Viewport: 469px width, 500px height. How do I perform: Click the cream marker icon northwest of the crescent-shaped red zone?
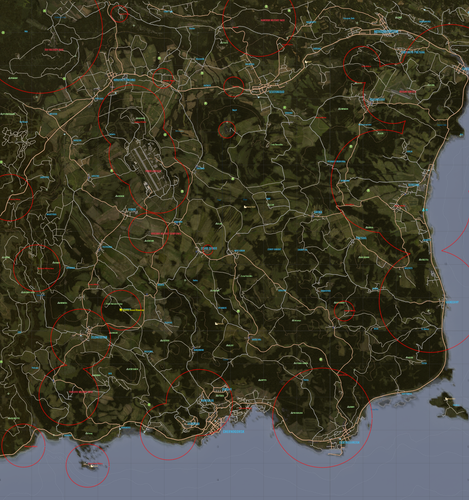(307, 62)
